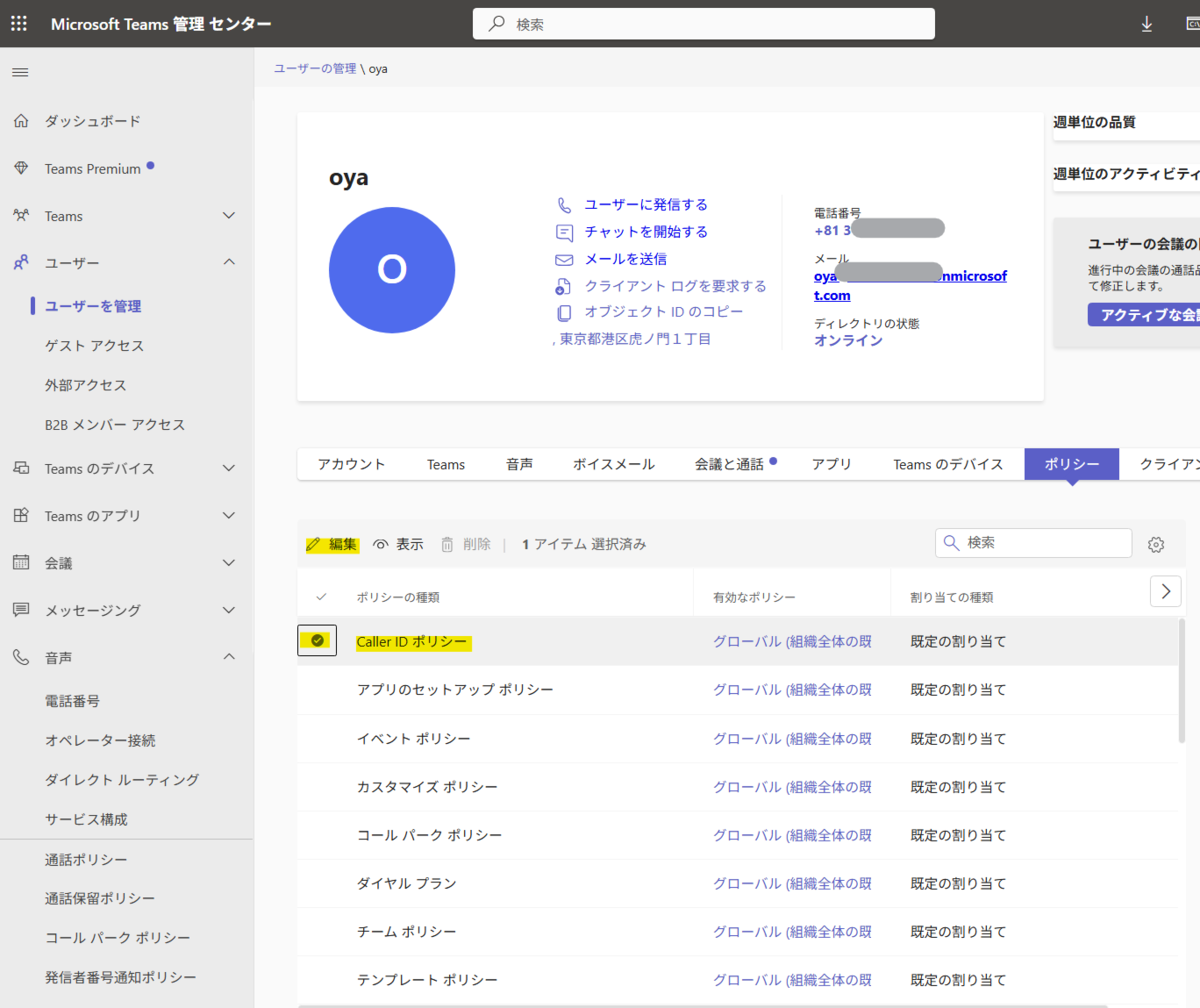Collapse the ユーザー section chevron
This screenshot has width=1200, height=1008.
click(x=229, y=263)
